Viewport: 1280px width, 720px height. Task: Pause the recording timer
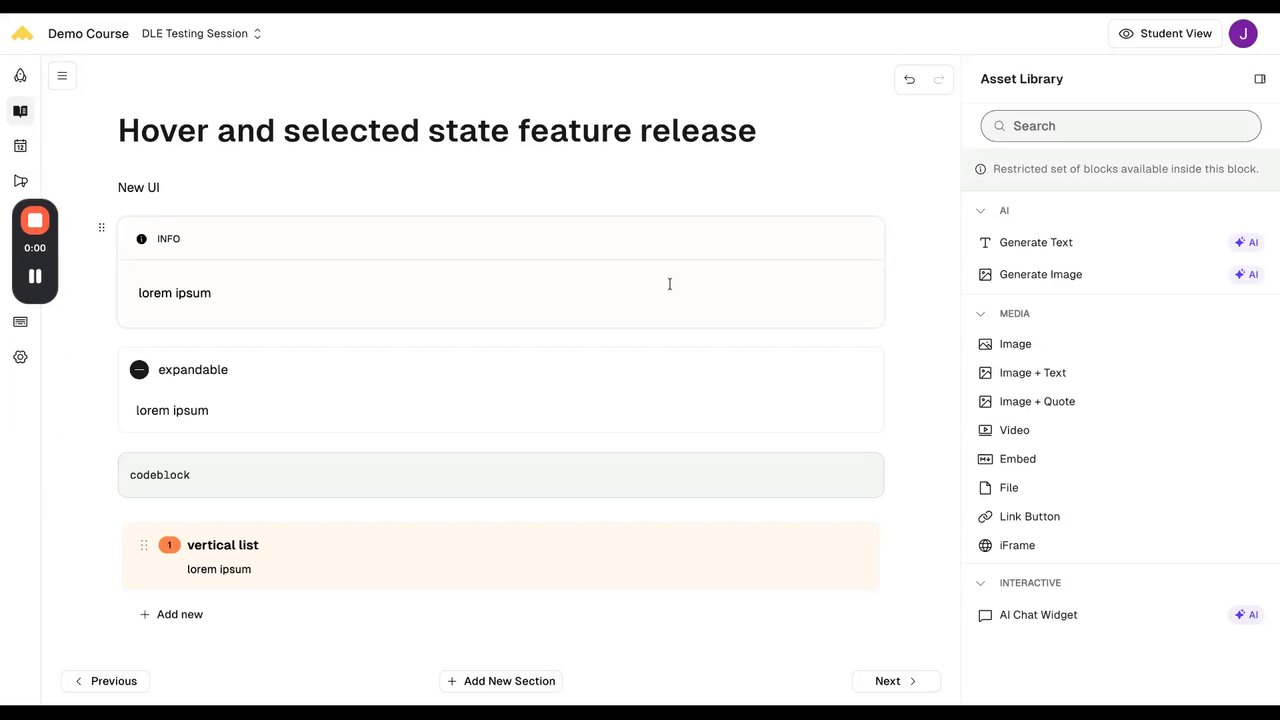pyautogui.click(x=35, y=276)
